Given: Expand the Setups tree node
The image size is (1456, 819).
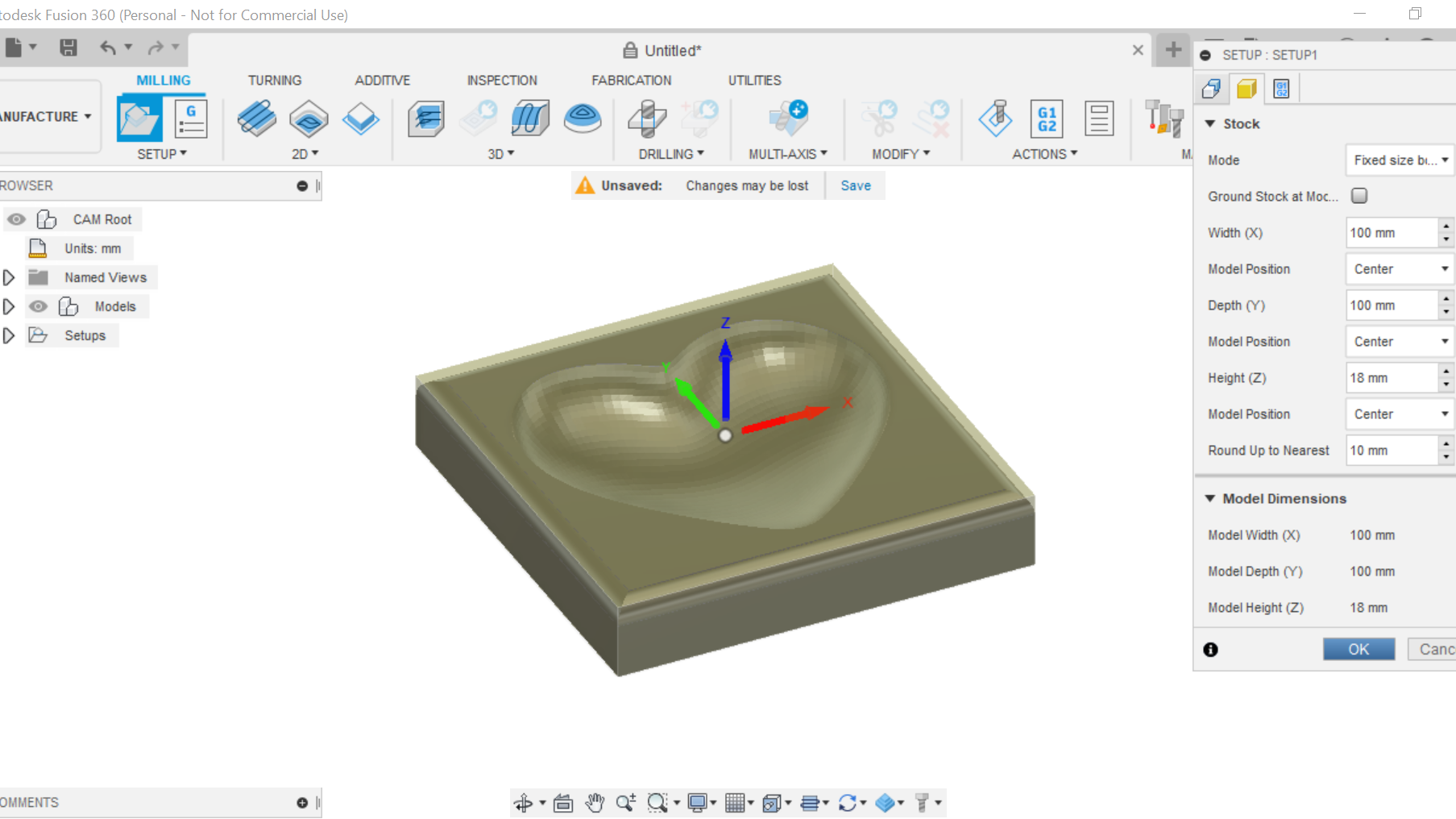Looking at the screenshot, I should 9,335.
